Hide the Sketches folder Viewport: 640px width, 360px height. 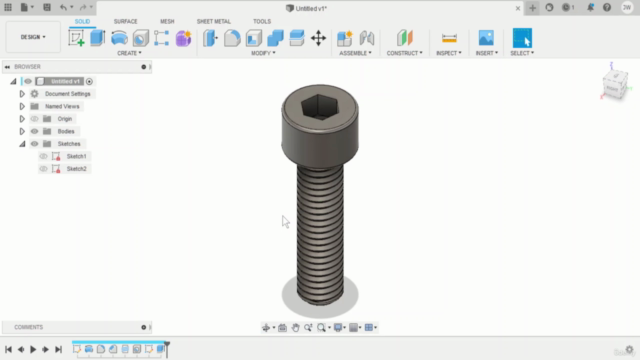point(34,144)
